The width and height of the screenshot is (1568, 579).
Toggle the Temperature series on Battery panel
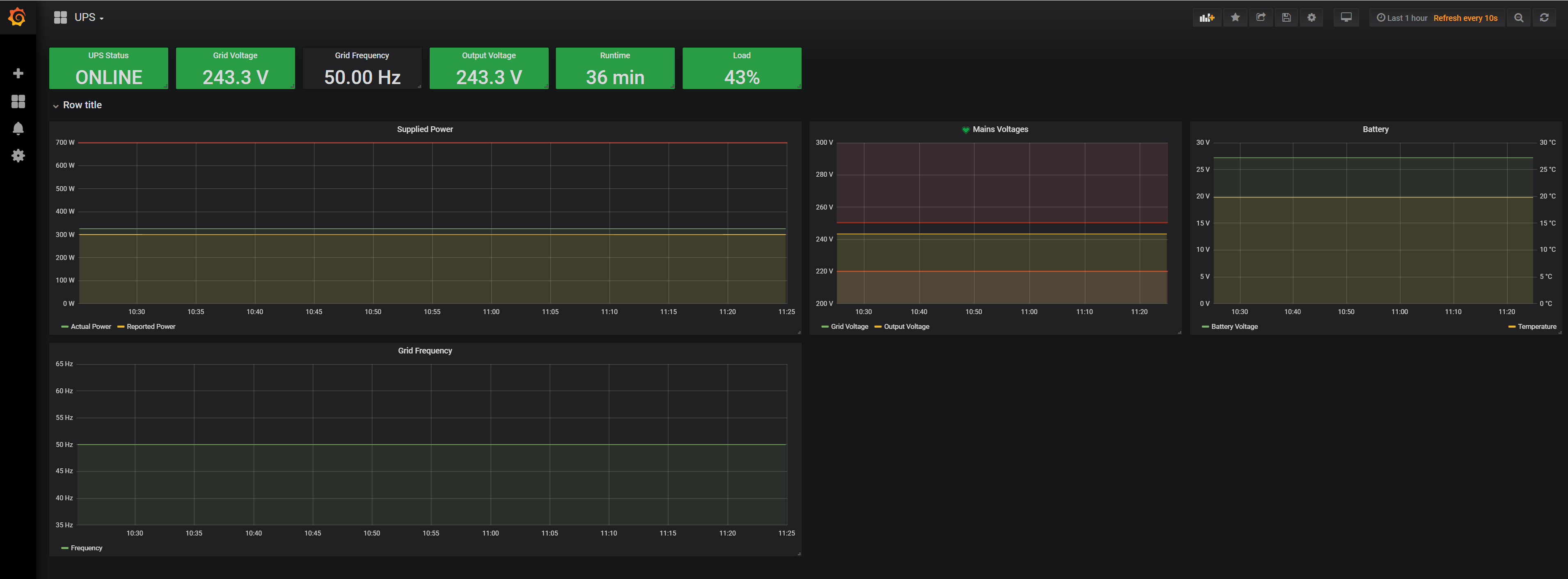click(x=1536, y=326)
